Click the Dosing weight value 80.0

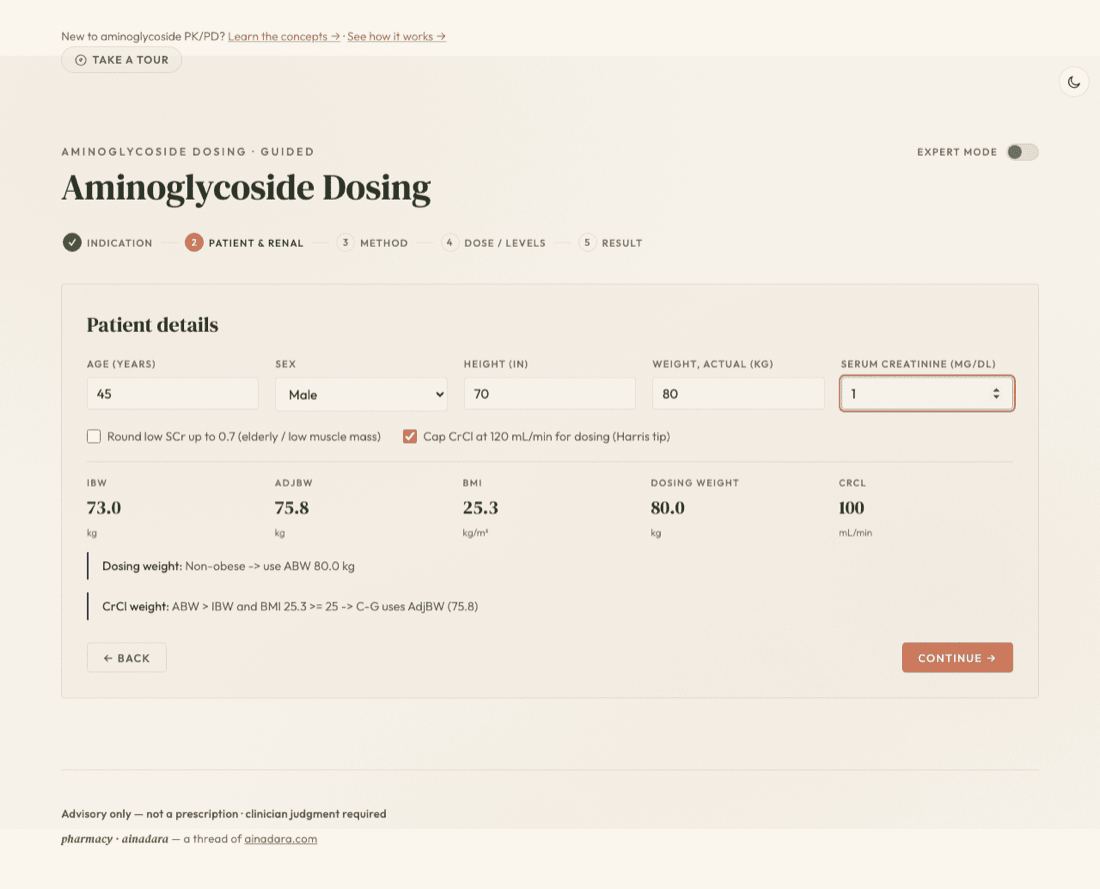(x=667, y=507)
